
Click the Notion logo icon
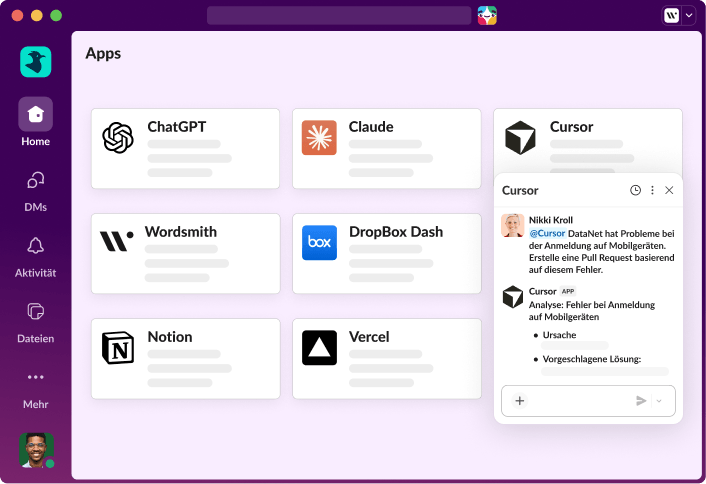118,348
